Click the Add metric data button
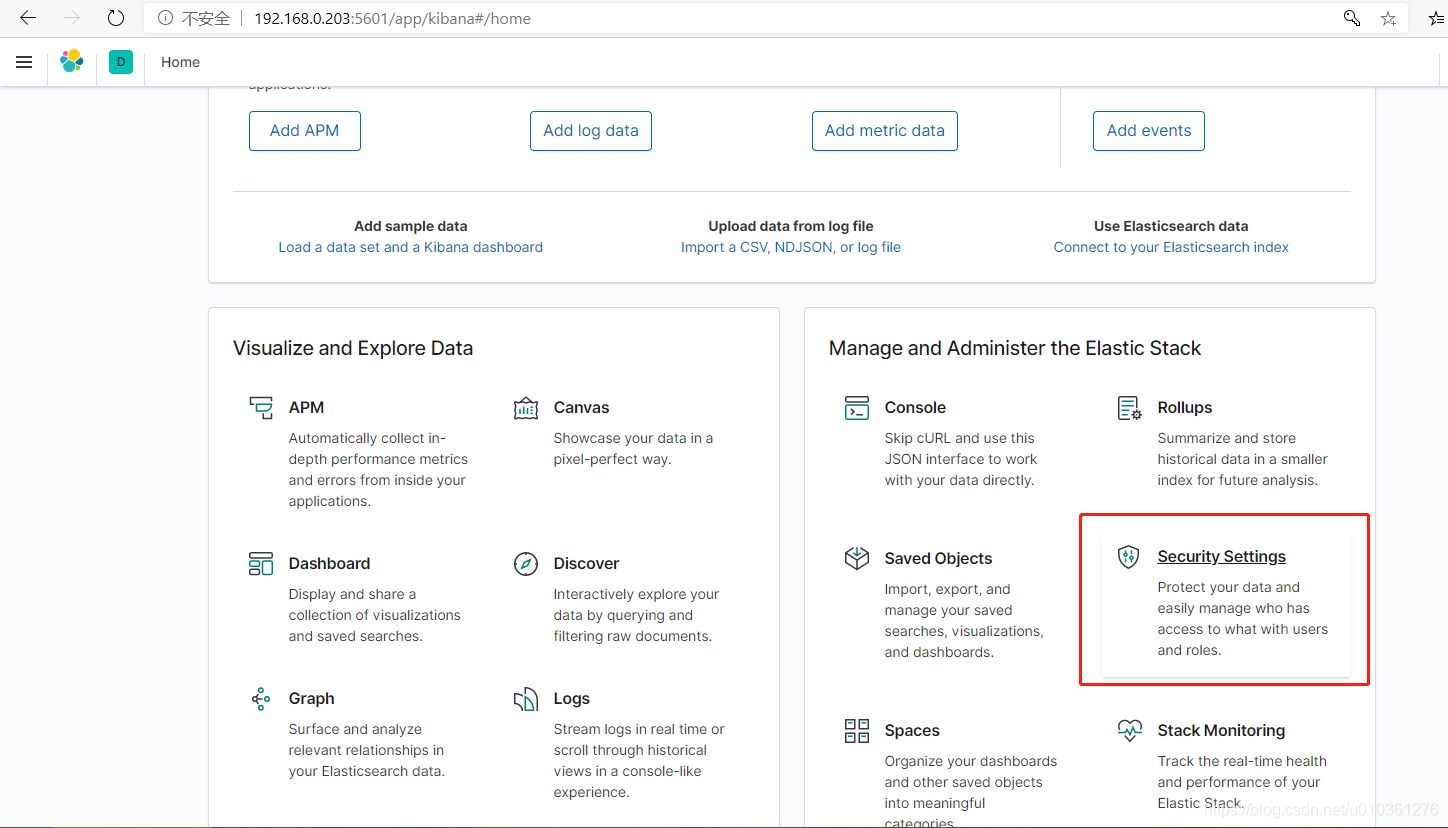Screen dimensions: 1448x828 tap(885, 131)
